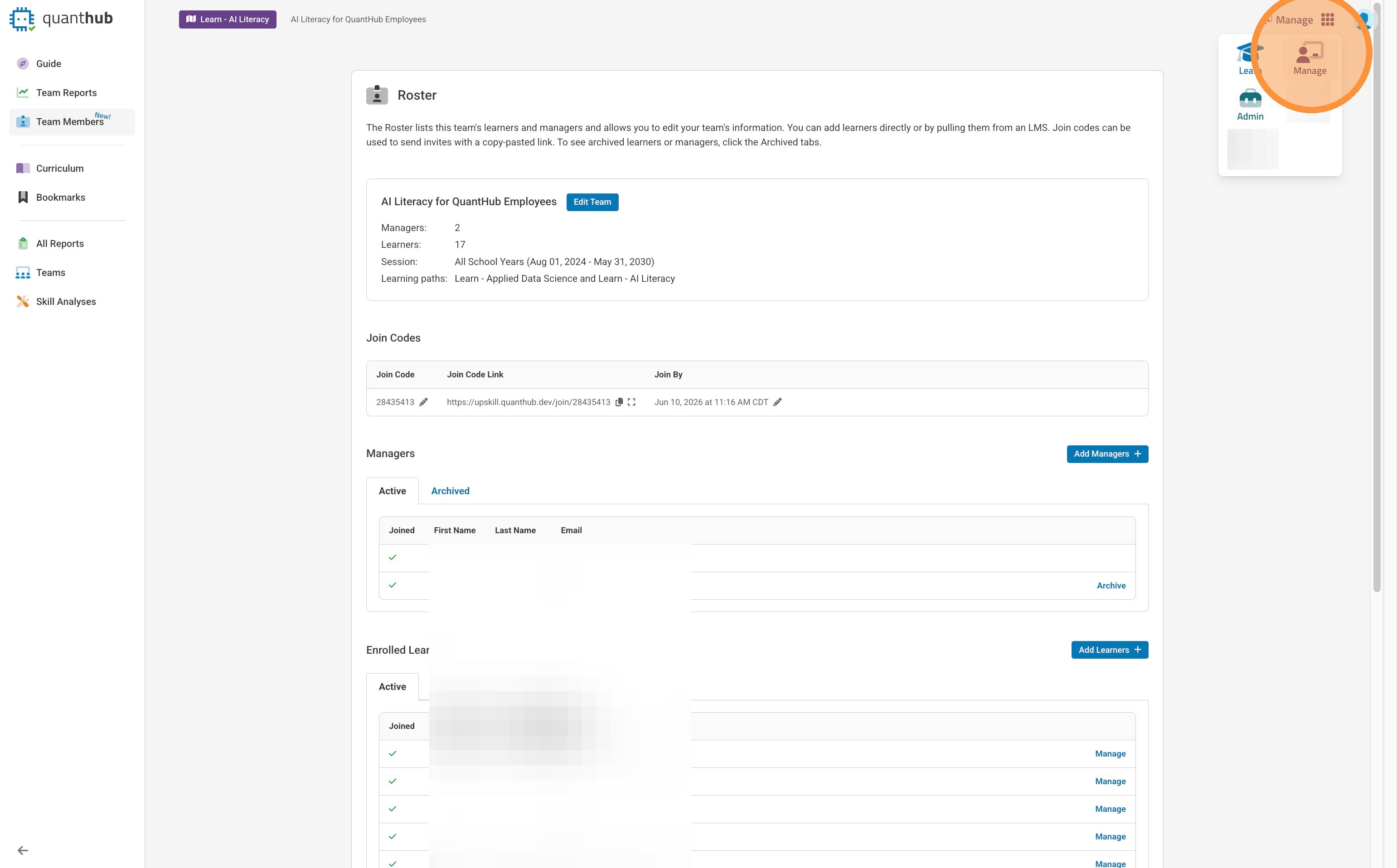The image size is (1397, 868).
Task: Click the Edit Team button
Action: [592, 202]
